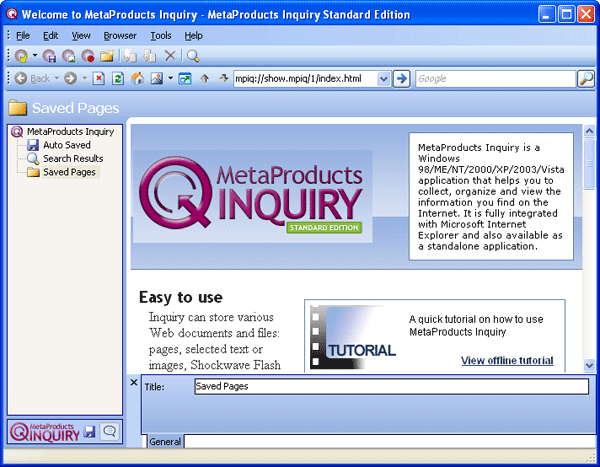
Task: Click the Title field containing Saved Pages
Action: [x=391, y=386]
